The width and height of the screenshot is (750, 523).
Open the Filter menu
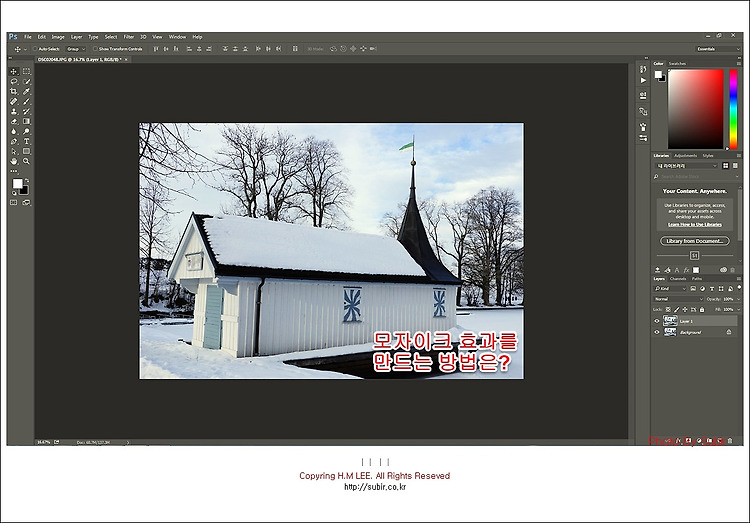point(129,37)
